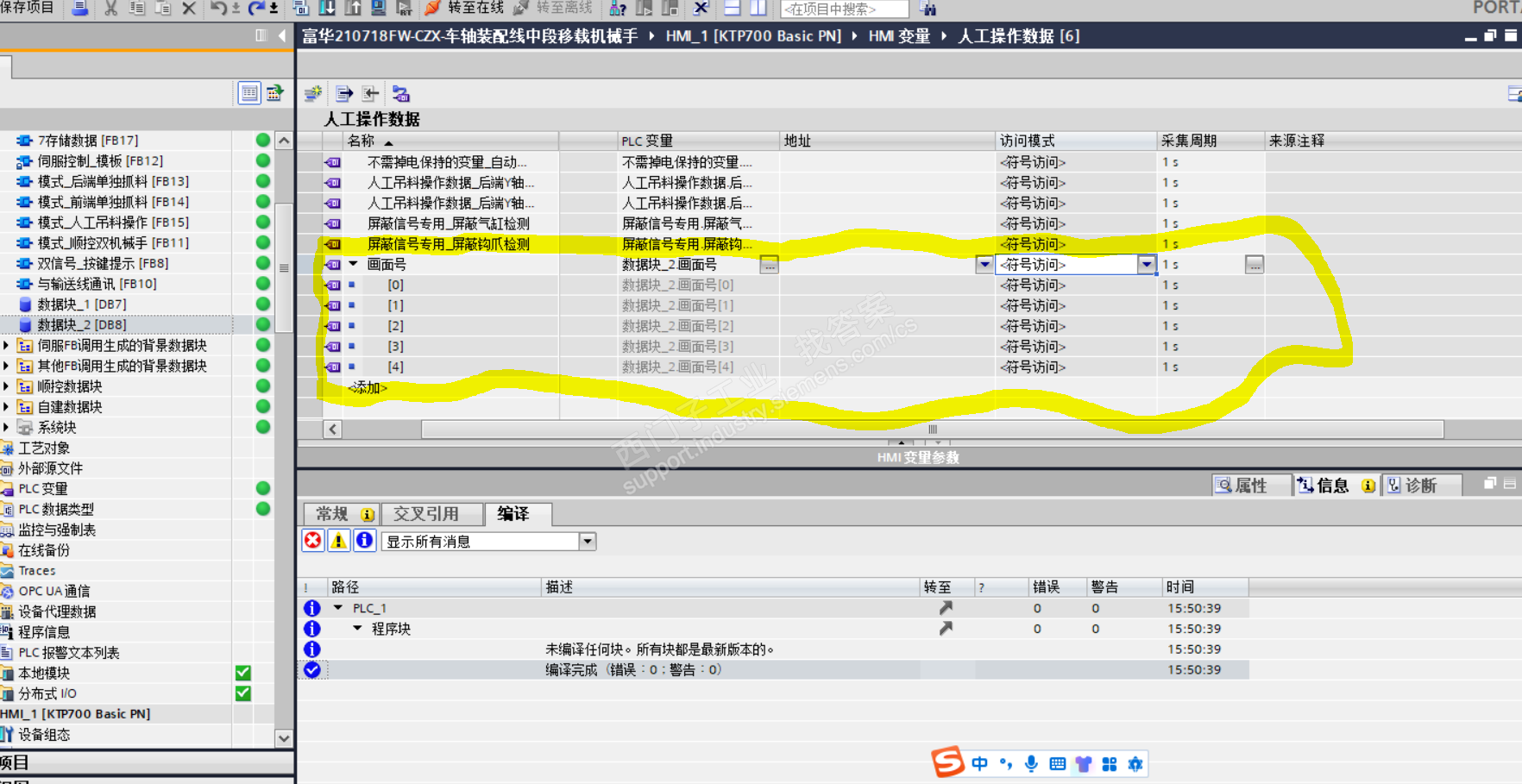The width and height of the screenshot is (1522, 784).
Task: Open the 访问模式 dropdown for 画面号
Action: tap(1146, 265)
